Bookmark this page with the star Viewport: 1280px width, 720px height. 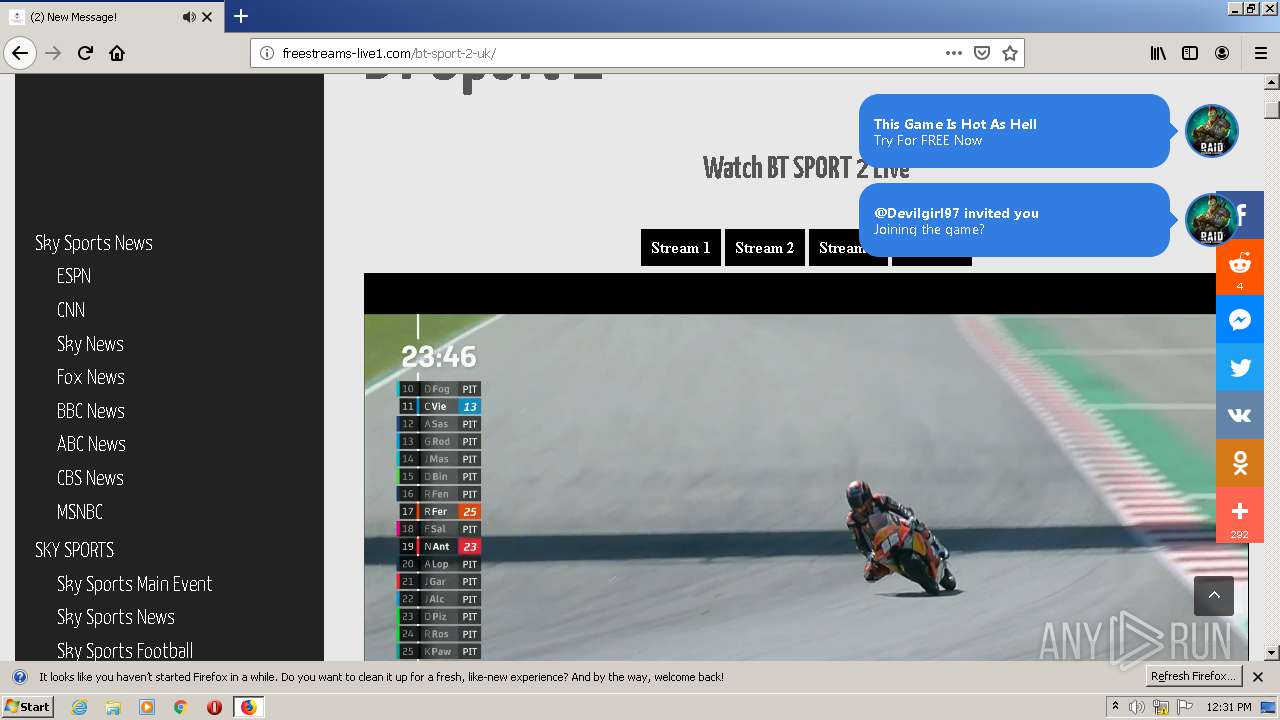point(1010,53)
